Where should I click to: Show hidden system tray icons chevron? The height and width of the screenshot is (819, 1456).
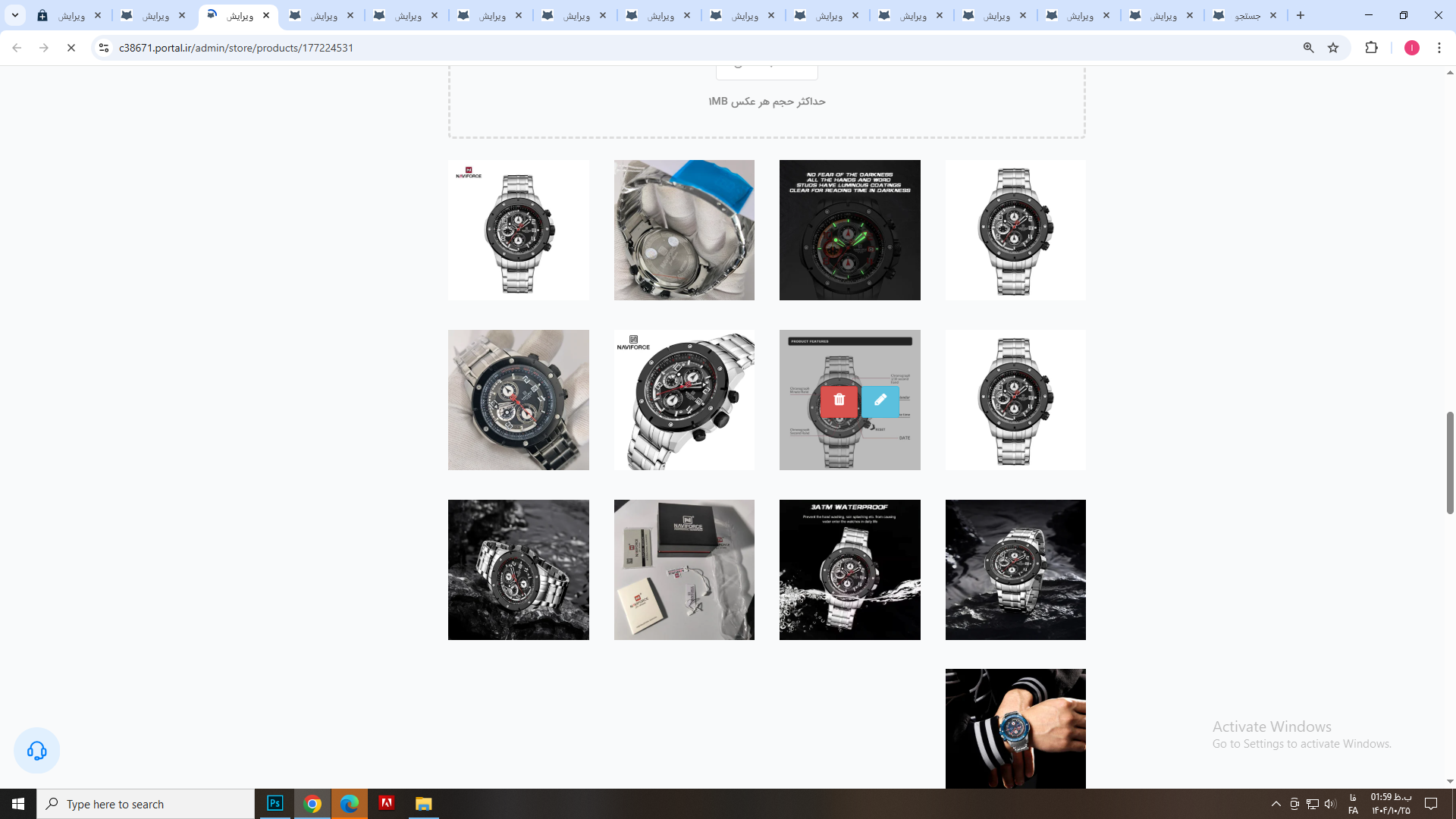(x=1276, y=804)
